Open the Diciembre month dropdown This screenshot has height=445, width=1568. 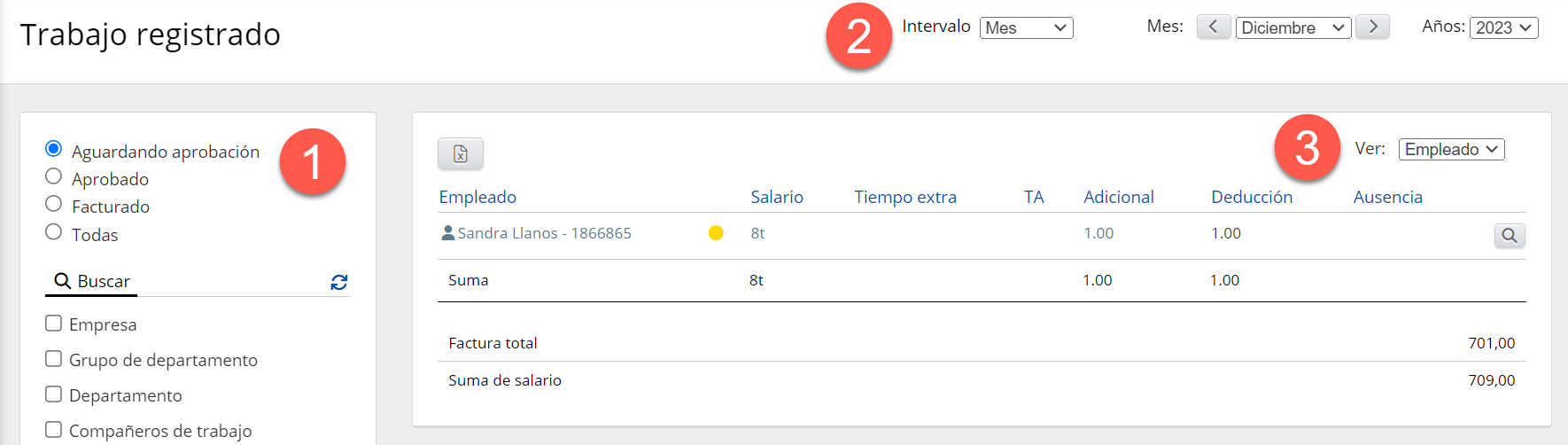(x=1293, y=27)
